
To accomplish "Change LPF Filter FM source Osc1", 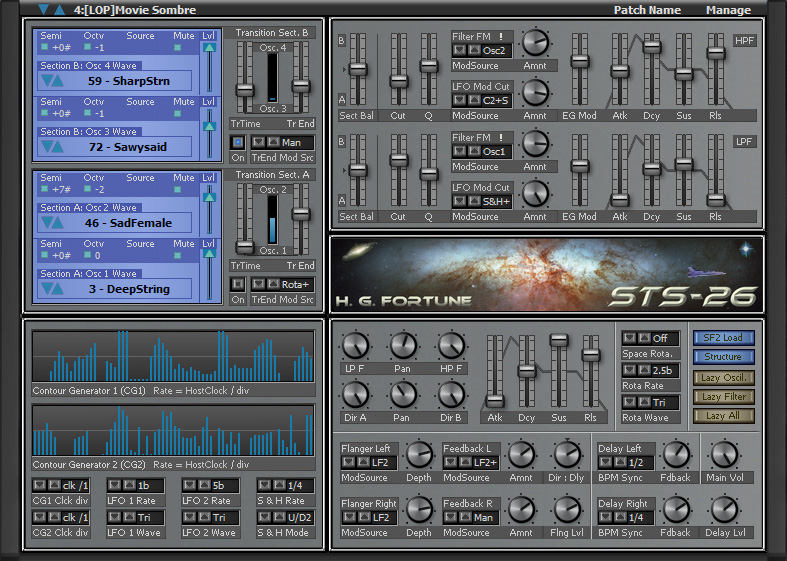I will click(x=482, y=152).
